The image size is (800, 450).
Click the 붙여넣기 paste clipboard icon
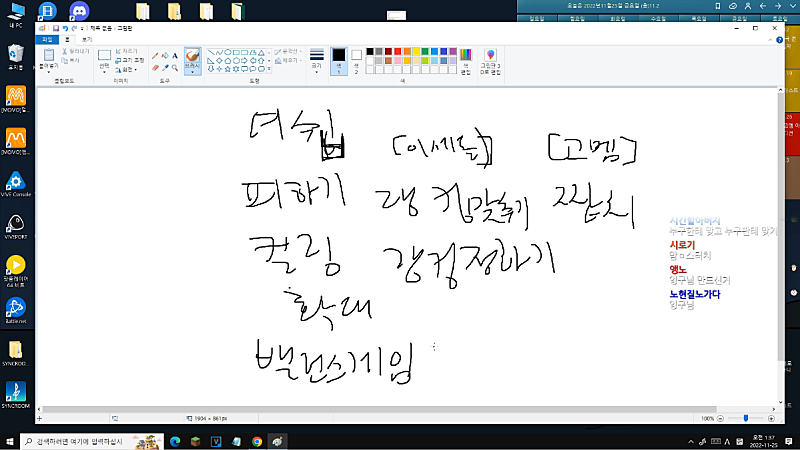point(49,55)
